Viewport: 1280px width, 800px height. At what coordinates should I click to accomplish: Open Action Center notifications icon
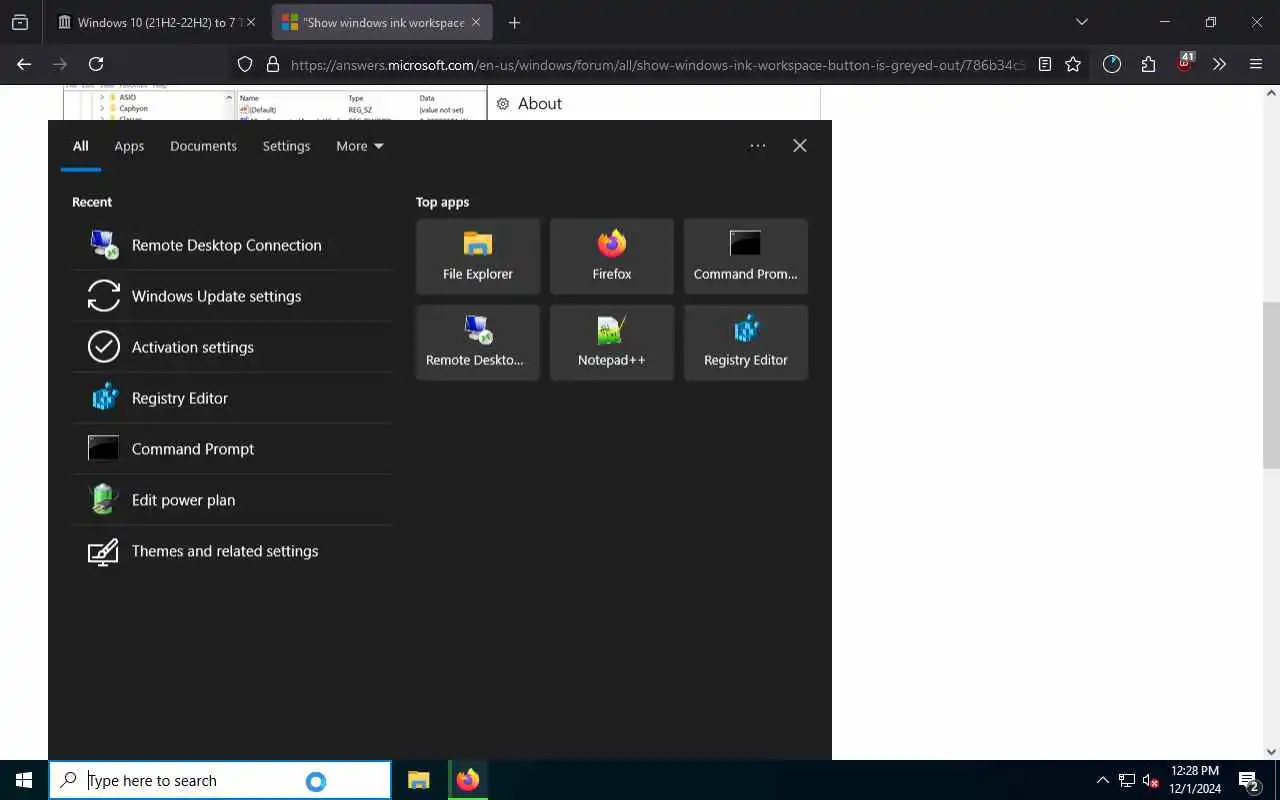[1249, 780]
